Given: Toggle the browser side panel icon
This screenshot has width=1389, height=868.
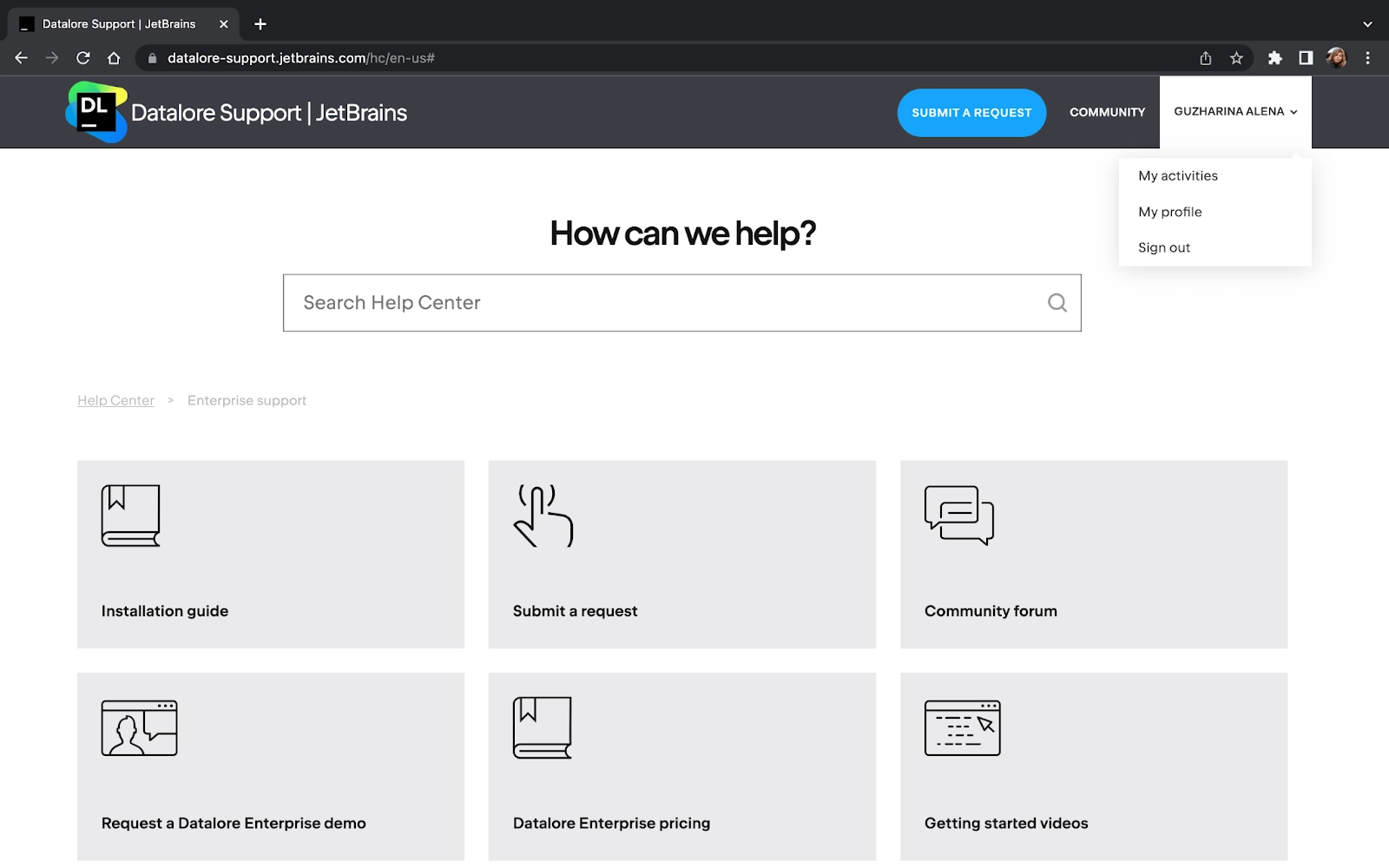Looking at the screenshot, I should point(1306,58).
